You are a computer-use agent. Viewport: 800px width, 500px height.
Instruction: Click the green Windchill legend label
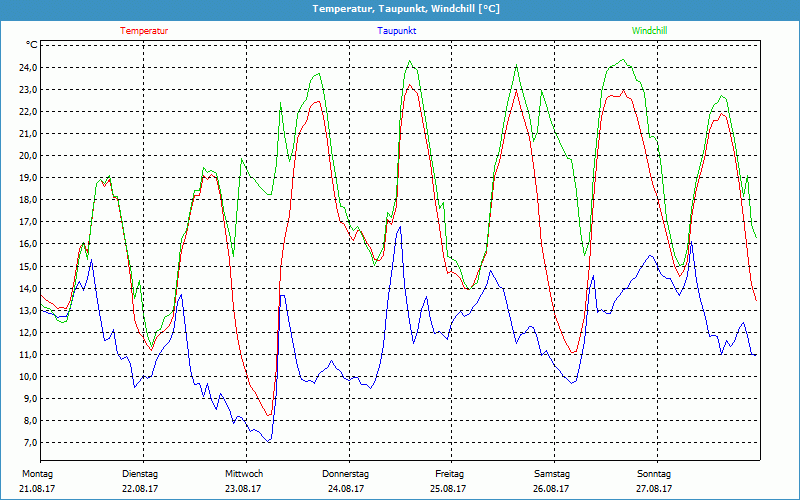[x=649, y=31]
